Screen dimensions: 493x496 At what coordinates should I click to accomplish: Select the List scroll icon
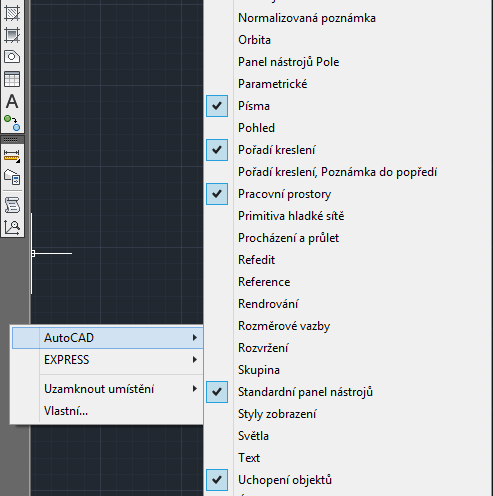point(12,205)
